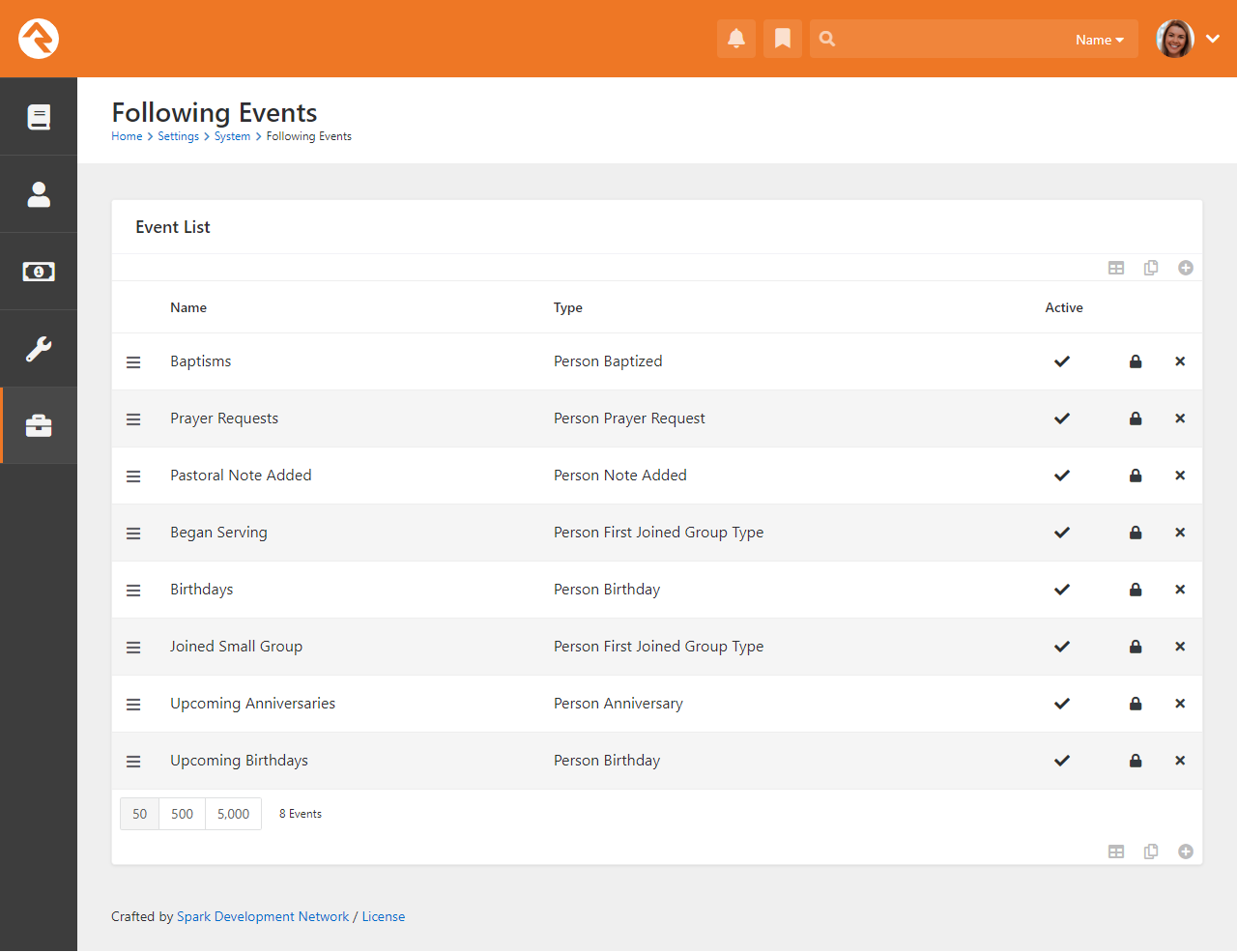This screenshot has width=1237, height=952.
Task: Open the Pastoral Note Added event name
Action: point(241,476)
